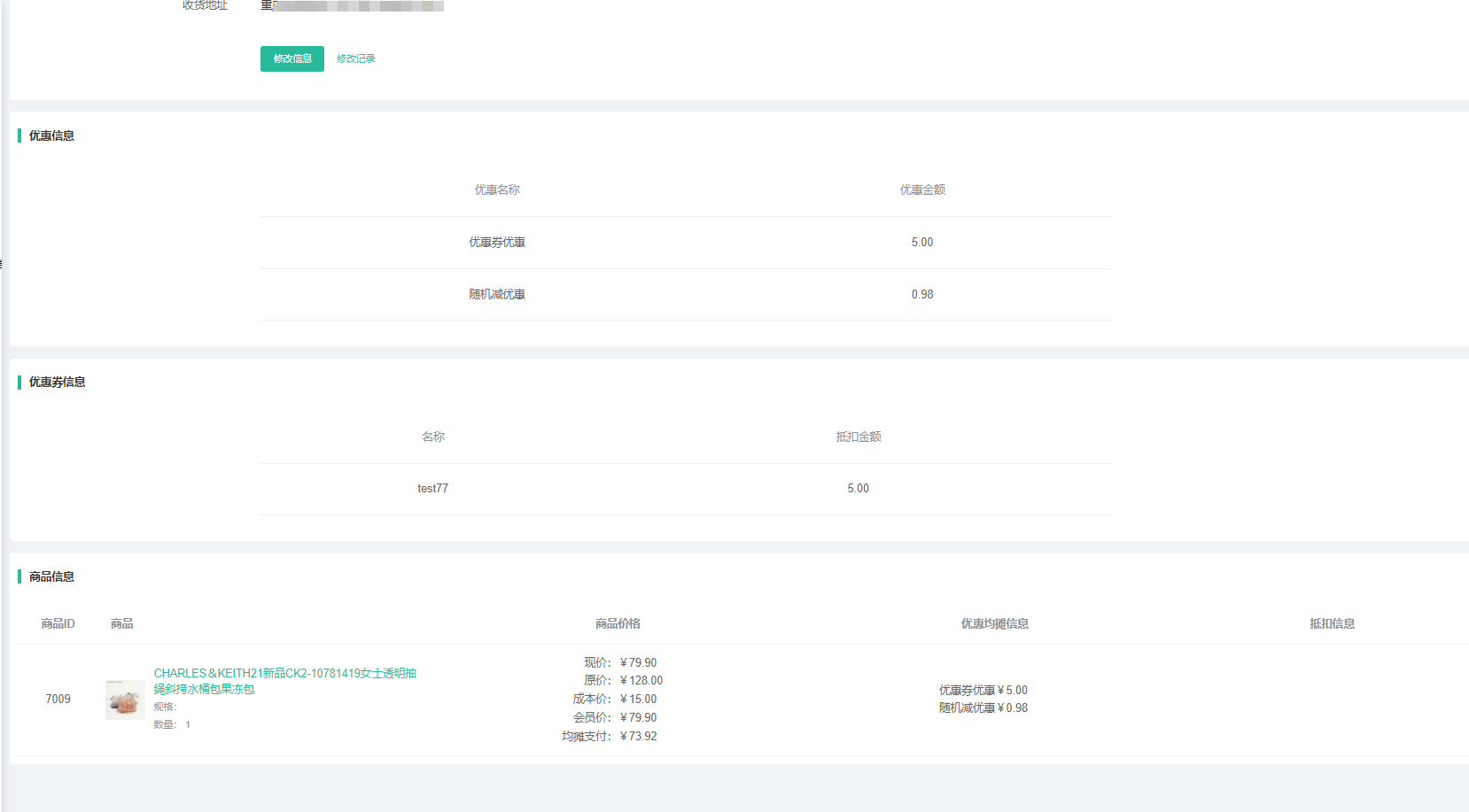Select the 优惠券优惠 row in discount table
The image size is (1469, 812).
pyautogui.click(x=496, y=242)
